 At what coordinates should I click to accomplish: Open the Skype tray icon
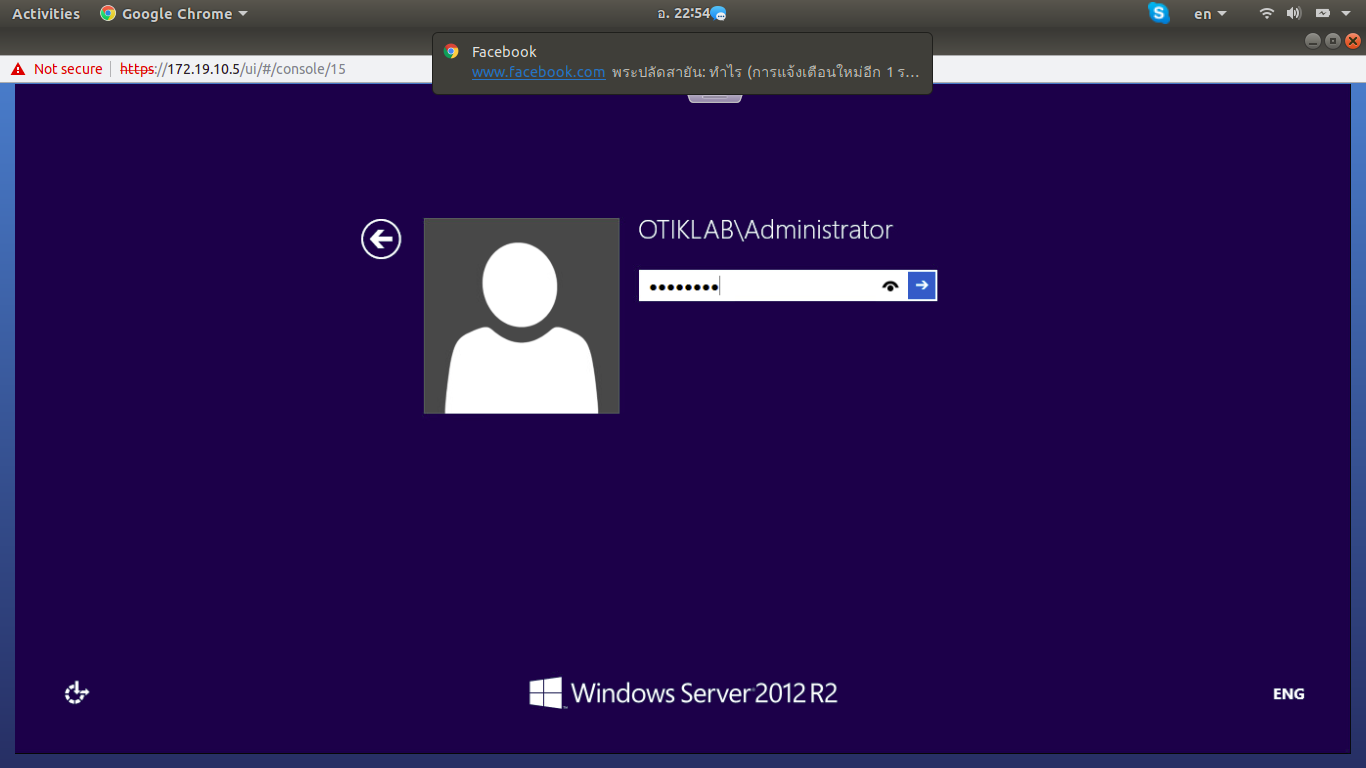[x=1159, y=13]
